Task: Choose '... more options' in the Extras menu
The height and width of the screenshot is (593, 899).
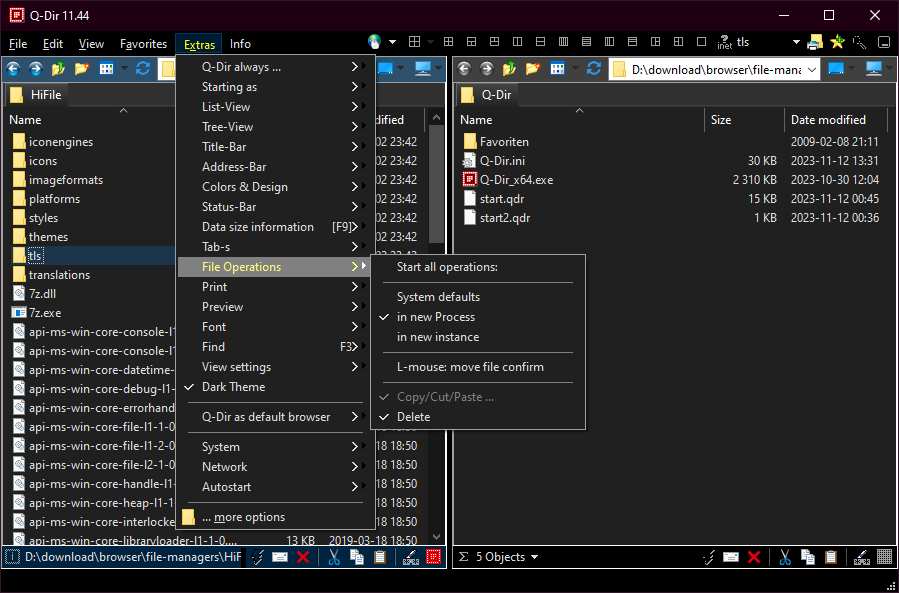Action: [243, 517]
